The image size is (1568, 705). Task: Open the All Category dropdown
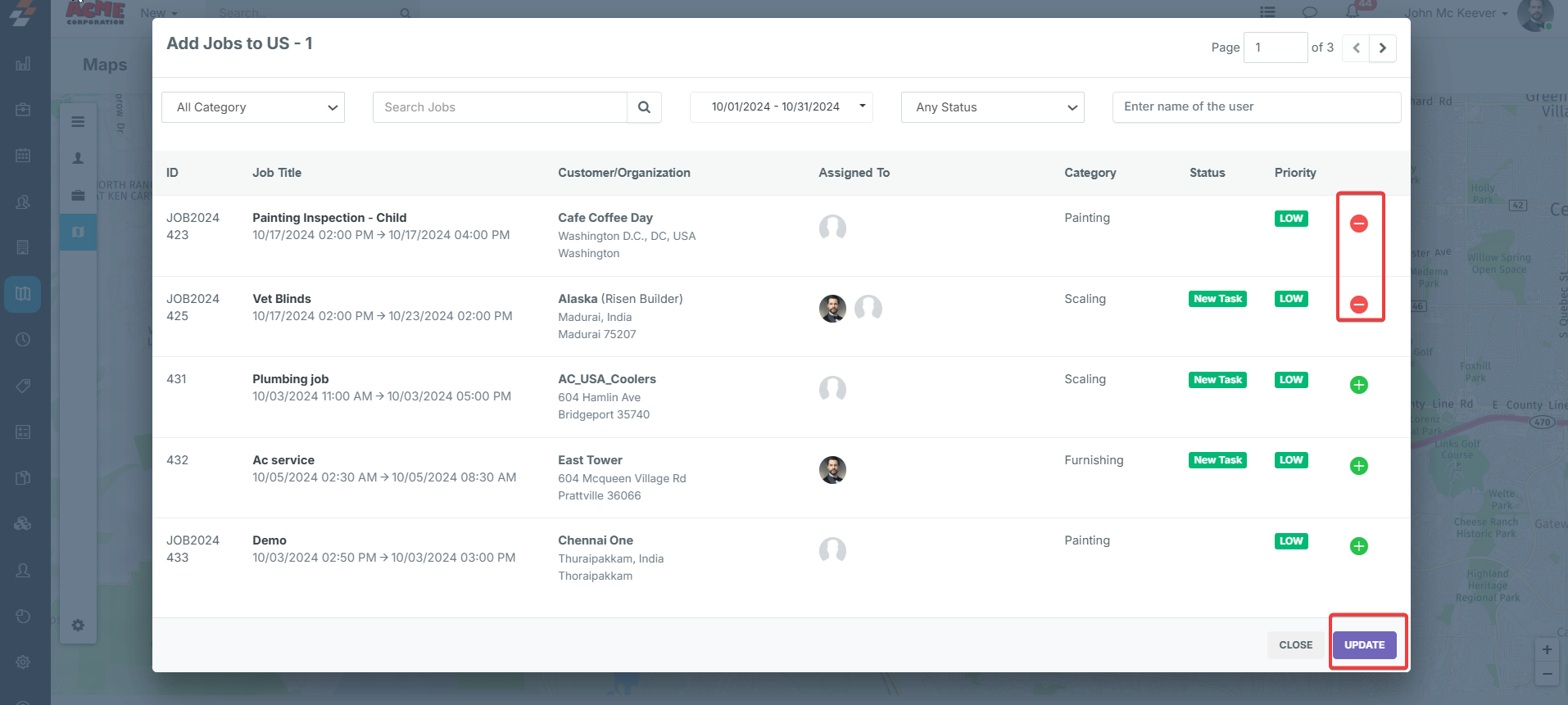coord(253,107)
